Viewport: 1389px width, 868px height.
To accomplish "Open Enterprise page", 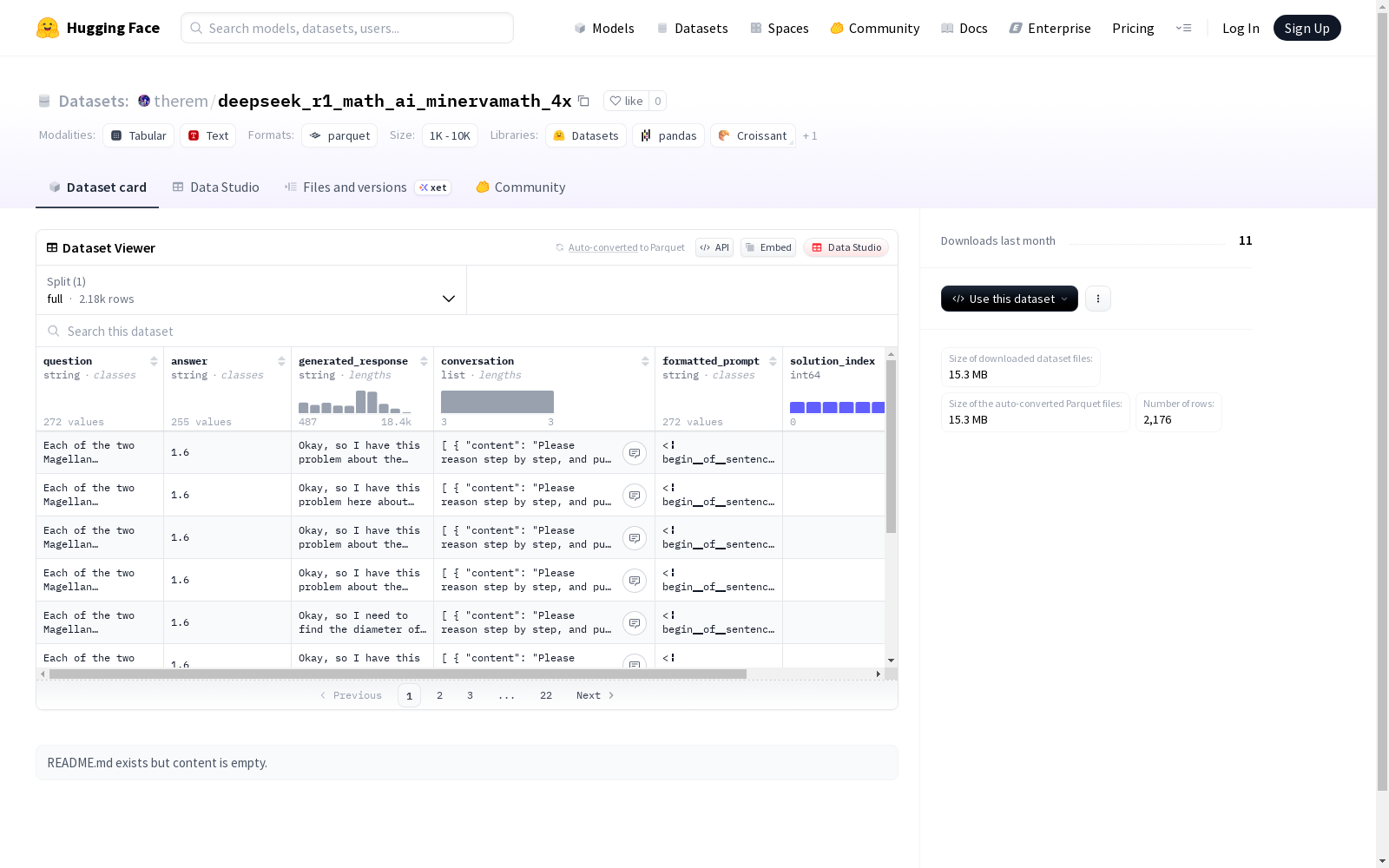I will [x=1050, y=28].
